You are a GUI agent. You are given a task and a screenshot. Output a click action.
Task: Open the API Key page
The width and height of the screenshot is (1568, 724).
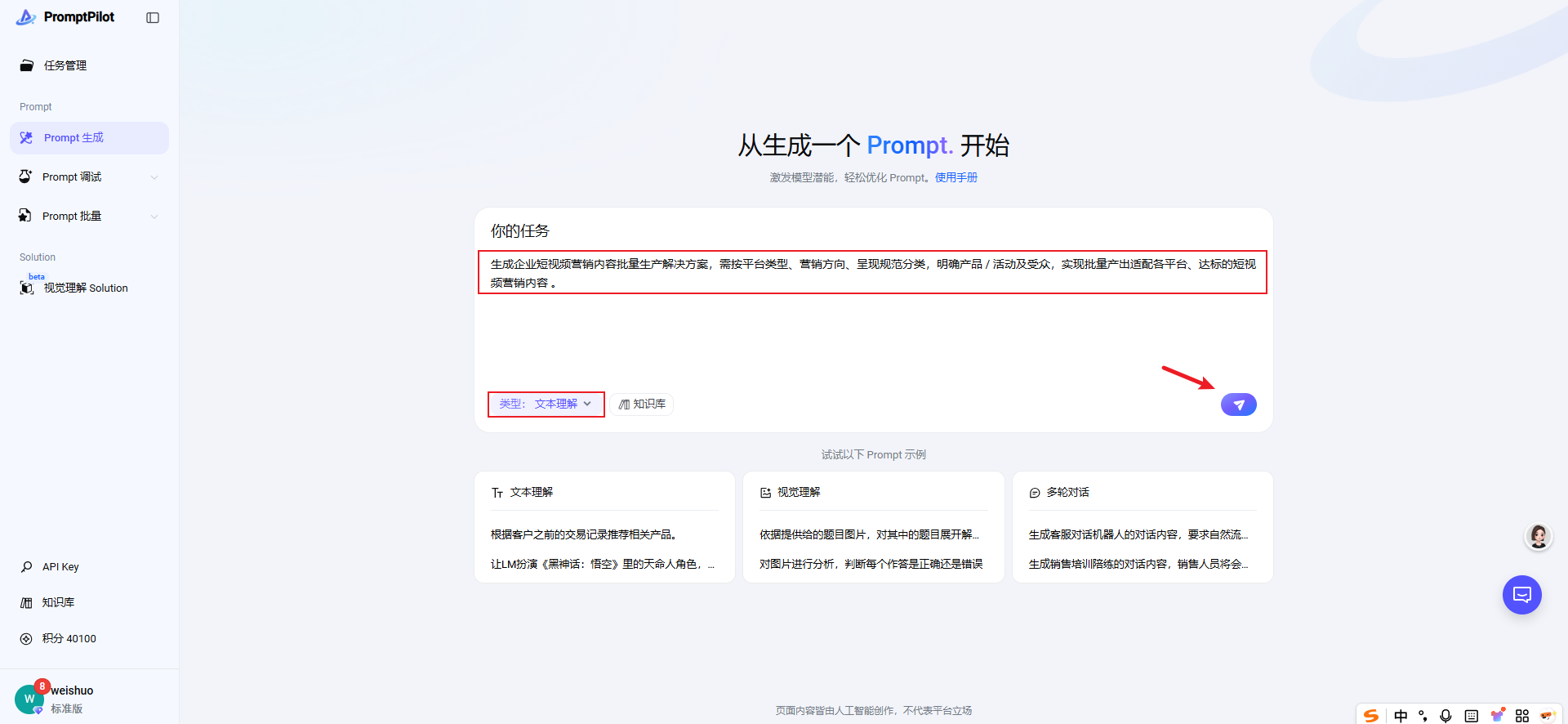point(89,567)
